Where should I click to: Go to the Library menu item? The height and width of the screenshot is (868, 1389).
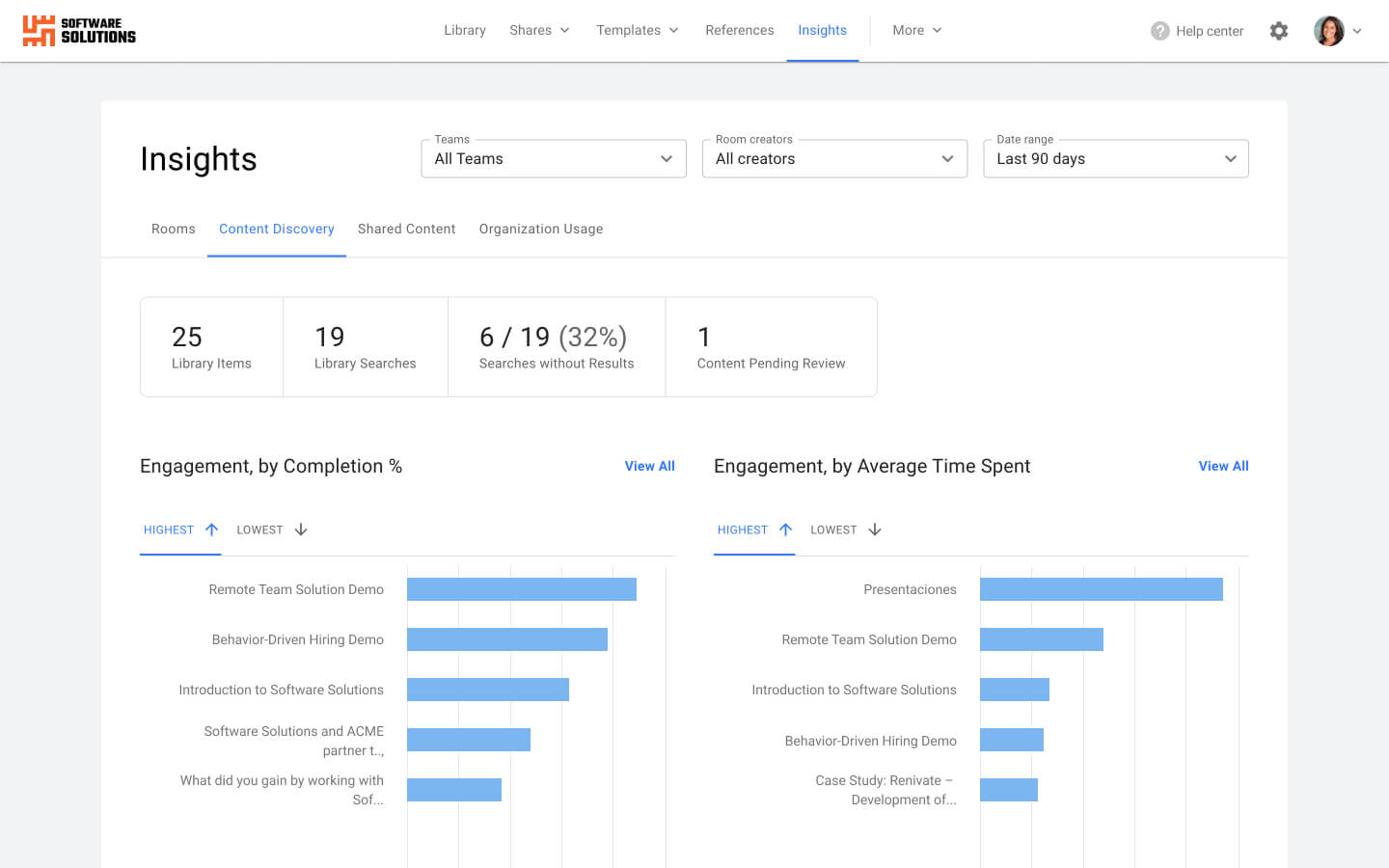pyautogui.click(x=464, y=30)
